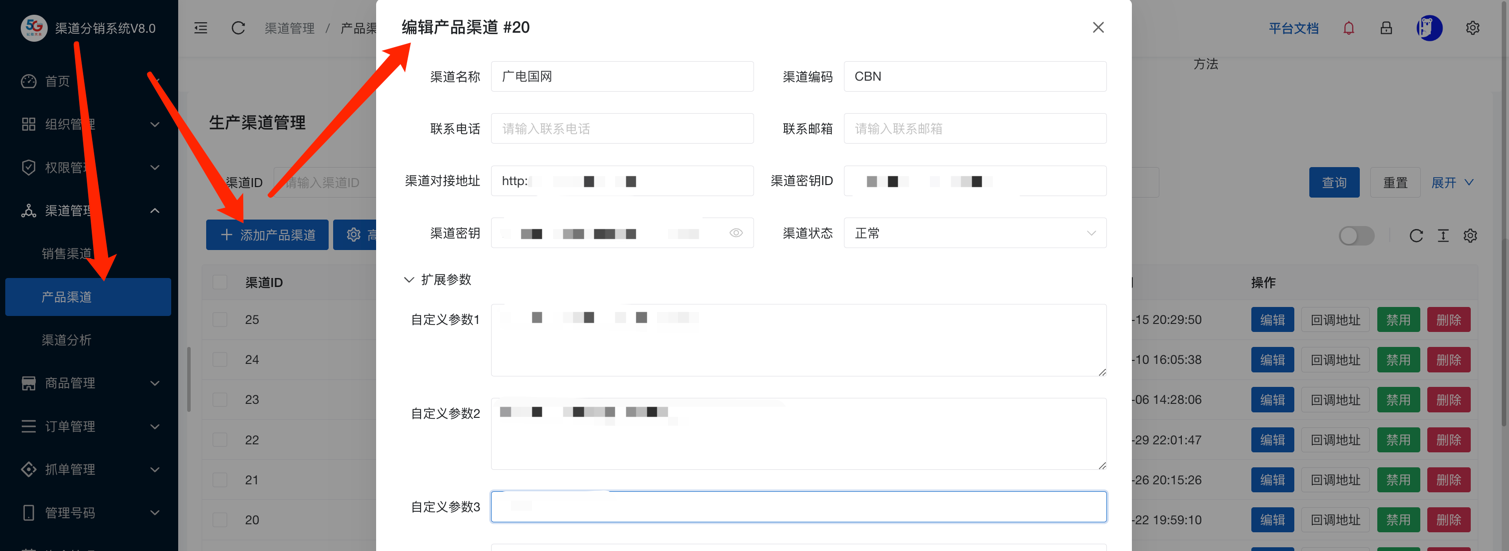1509x551 pixels.
Task: Click the 平台文档 link
Action: (1293, 28)
